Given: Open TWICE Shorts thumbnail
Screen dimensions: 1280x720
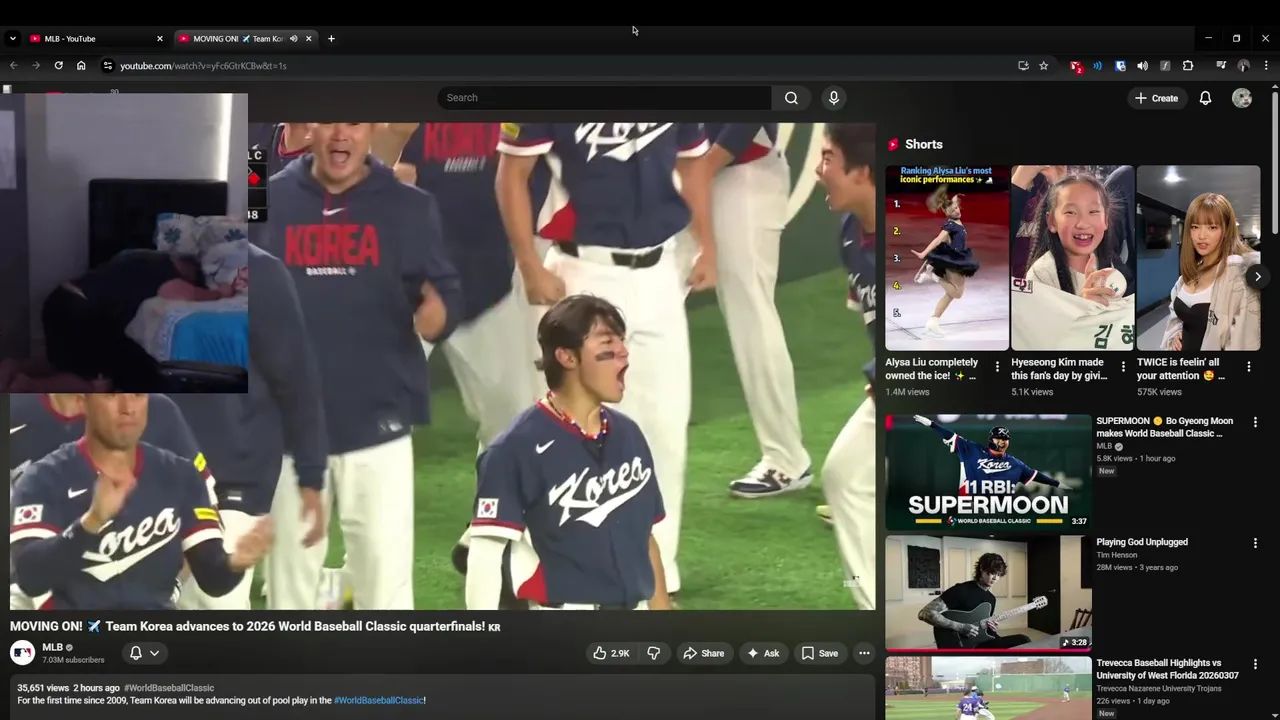Looking at the screenshot, I should click(x=1198, y=258).
